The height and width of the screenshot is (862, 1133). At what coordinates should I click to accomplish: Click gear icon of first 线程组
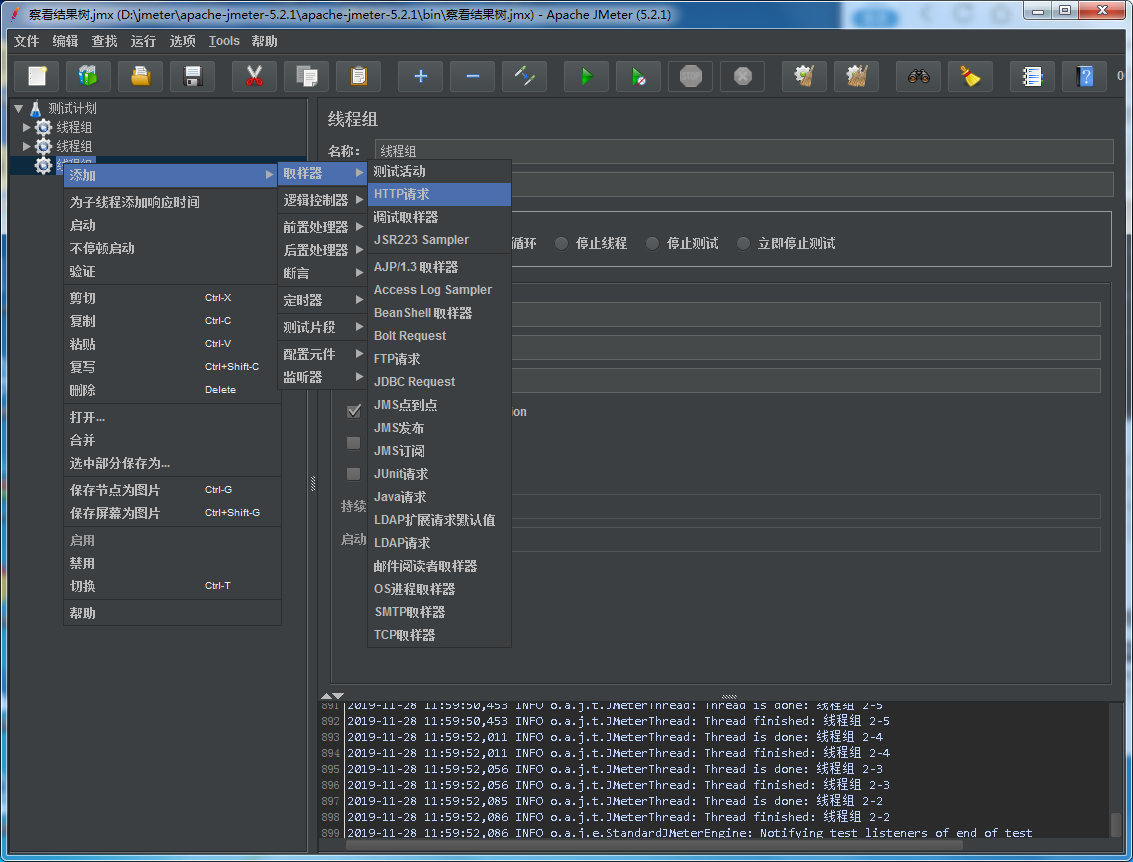pos(44,127)
